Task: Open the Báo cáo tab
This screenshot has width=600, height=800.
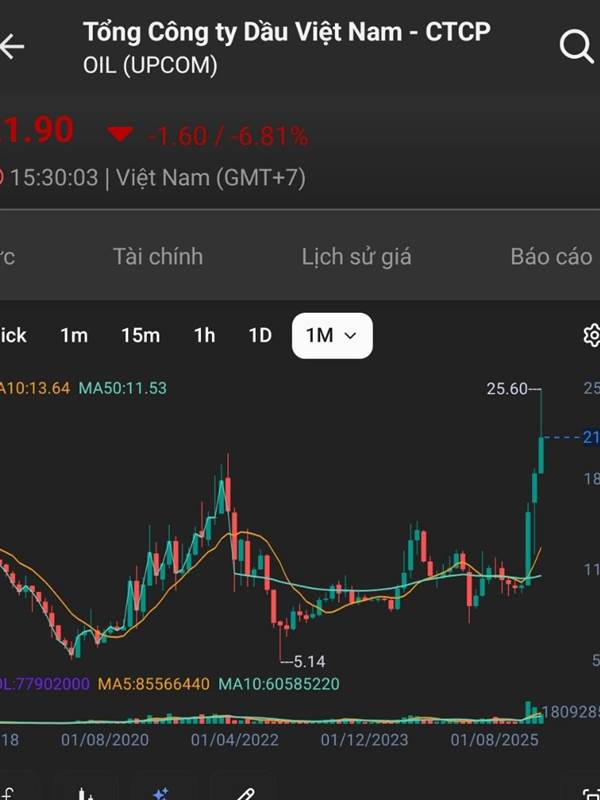Action: click(552, 257)
